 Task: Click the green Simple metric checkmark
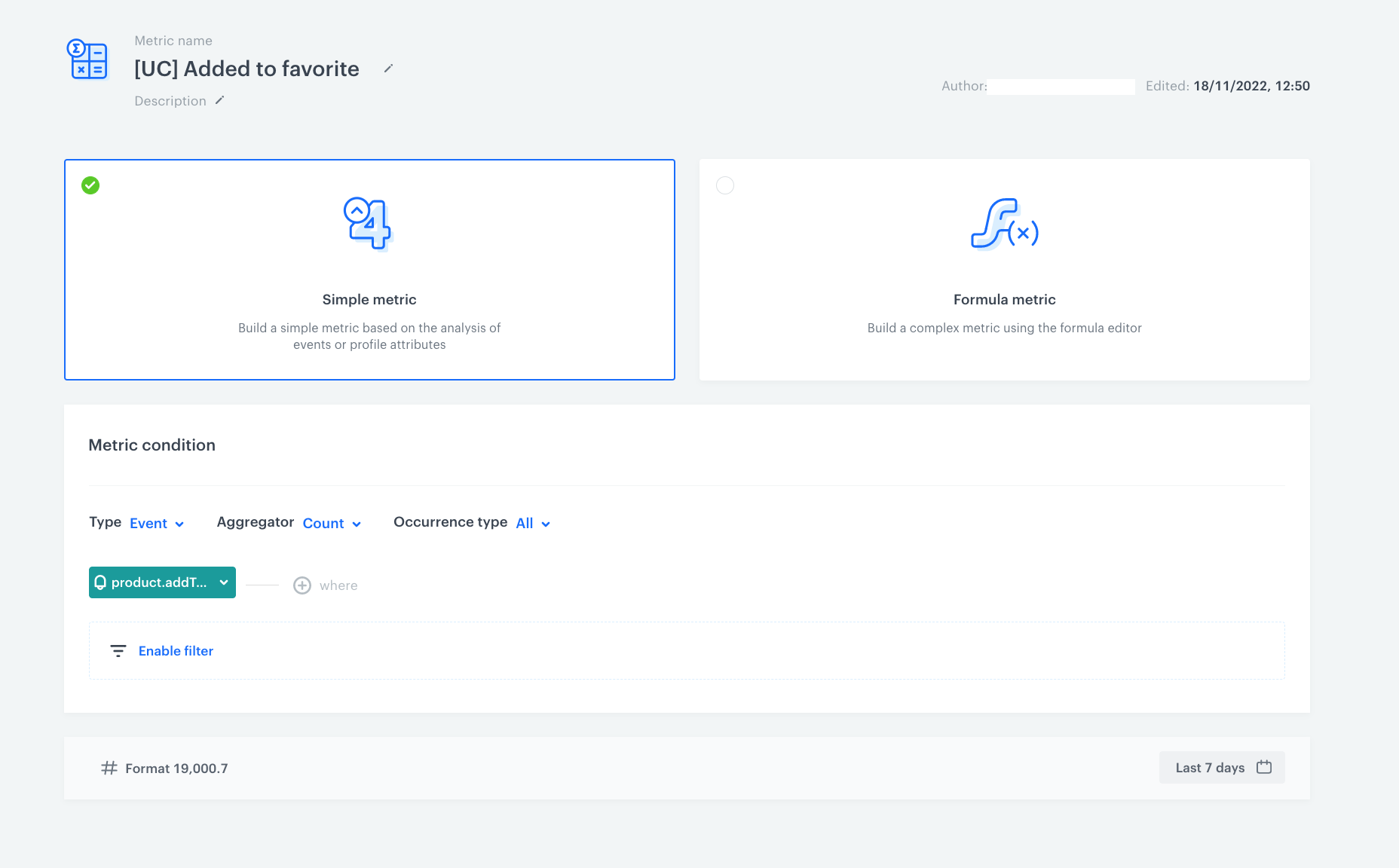(x=90, y=185)
